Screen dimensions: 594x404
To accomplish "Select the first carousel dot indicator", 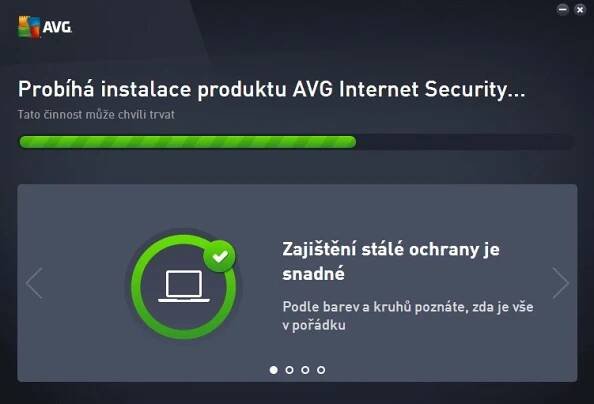I will pos(274,370).
